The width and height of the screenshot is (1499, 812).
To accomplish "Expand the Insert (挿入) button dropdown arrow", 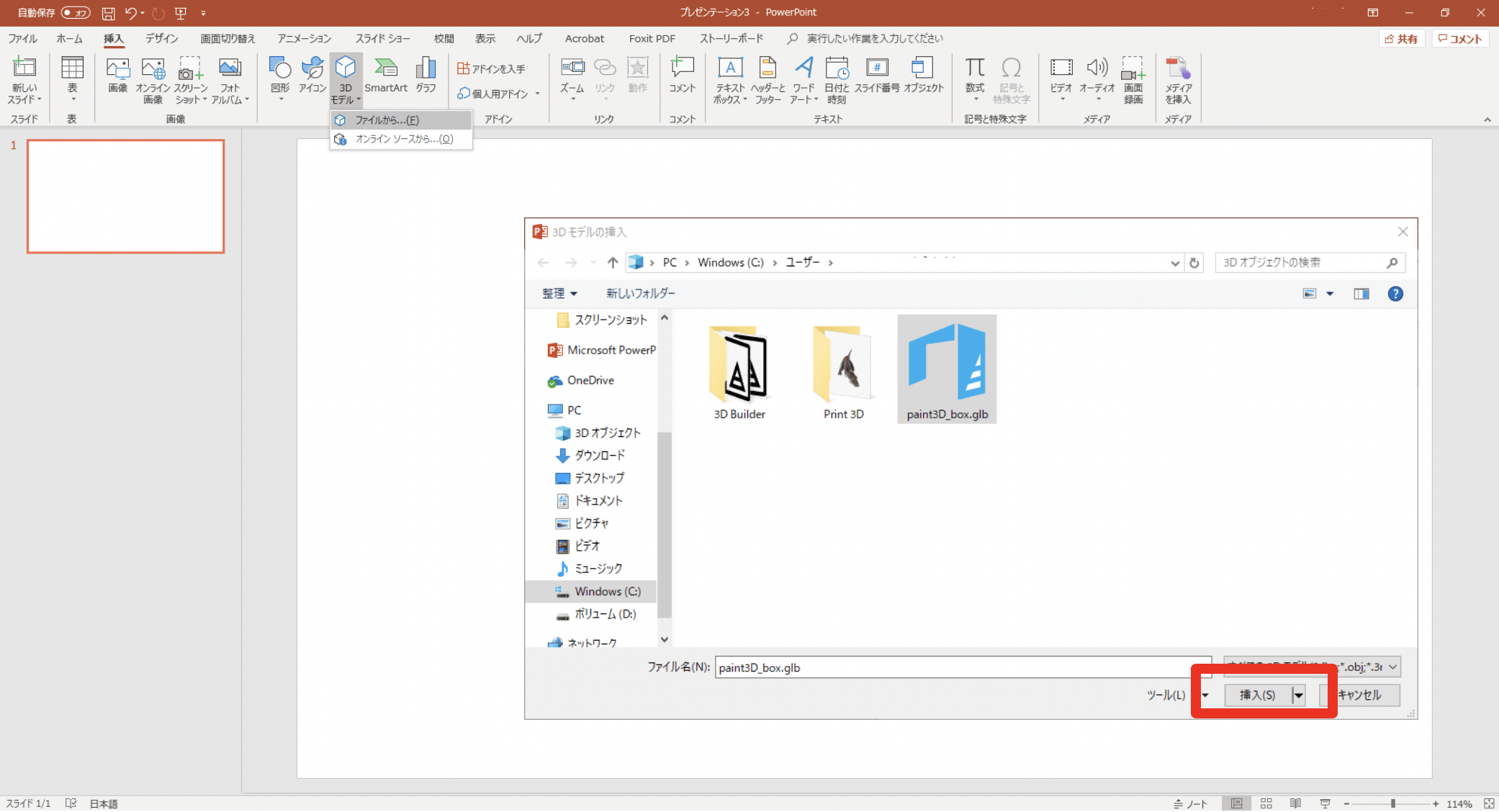I will coord(1298,695).
